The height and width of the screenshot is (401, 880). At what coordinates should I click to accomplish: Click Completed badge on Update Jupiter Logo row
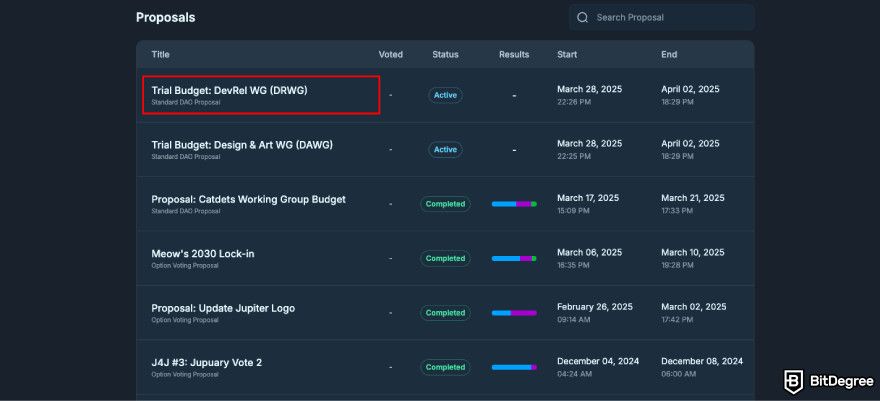click(x=445, y=313)
